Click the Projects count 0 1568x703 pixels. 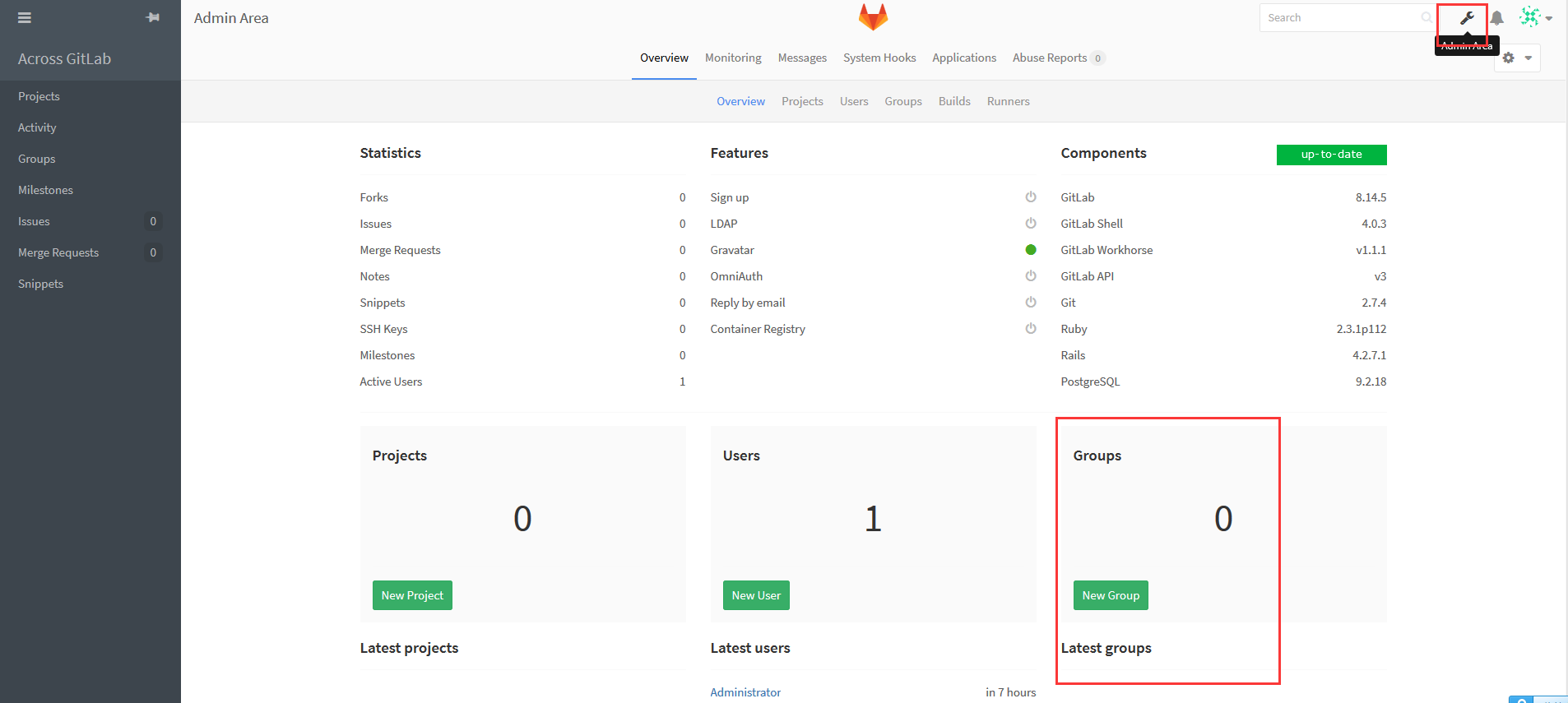(522, 519)
